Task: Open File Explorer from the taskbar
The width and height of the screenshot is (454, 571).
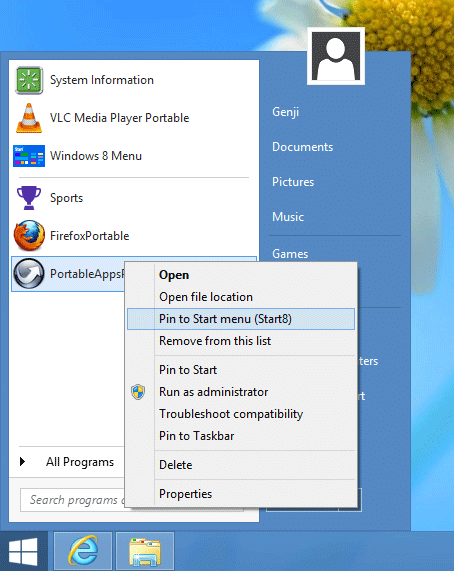Action: 145,551
